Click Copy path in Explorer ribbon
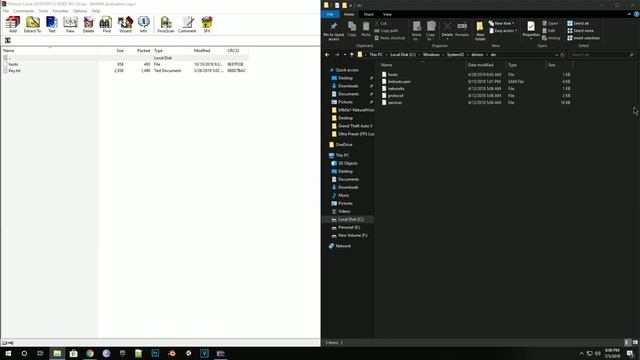 [386, 31]
